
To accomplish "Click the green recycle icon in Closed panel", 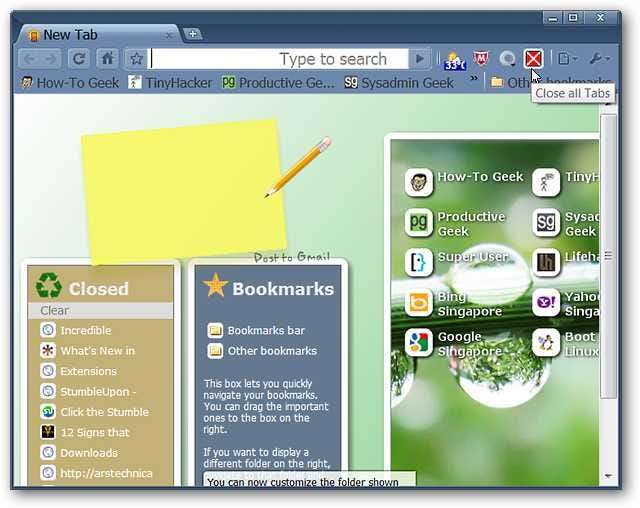I will click(49, 286).
